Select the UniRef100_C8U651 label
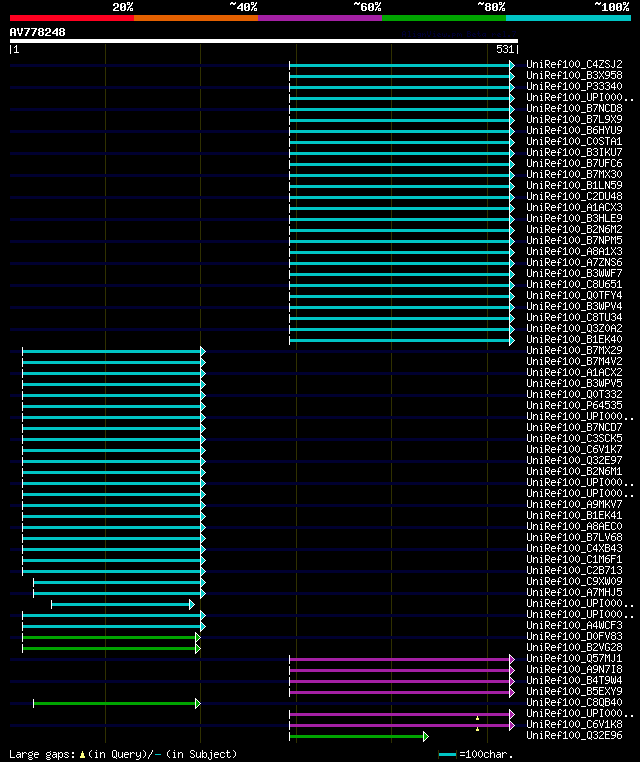Viewport: 640px width, 762px height. tap(574, 284)
